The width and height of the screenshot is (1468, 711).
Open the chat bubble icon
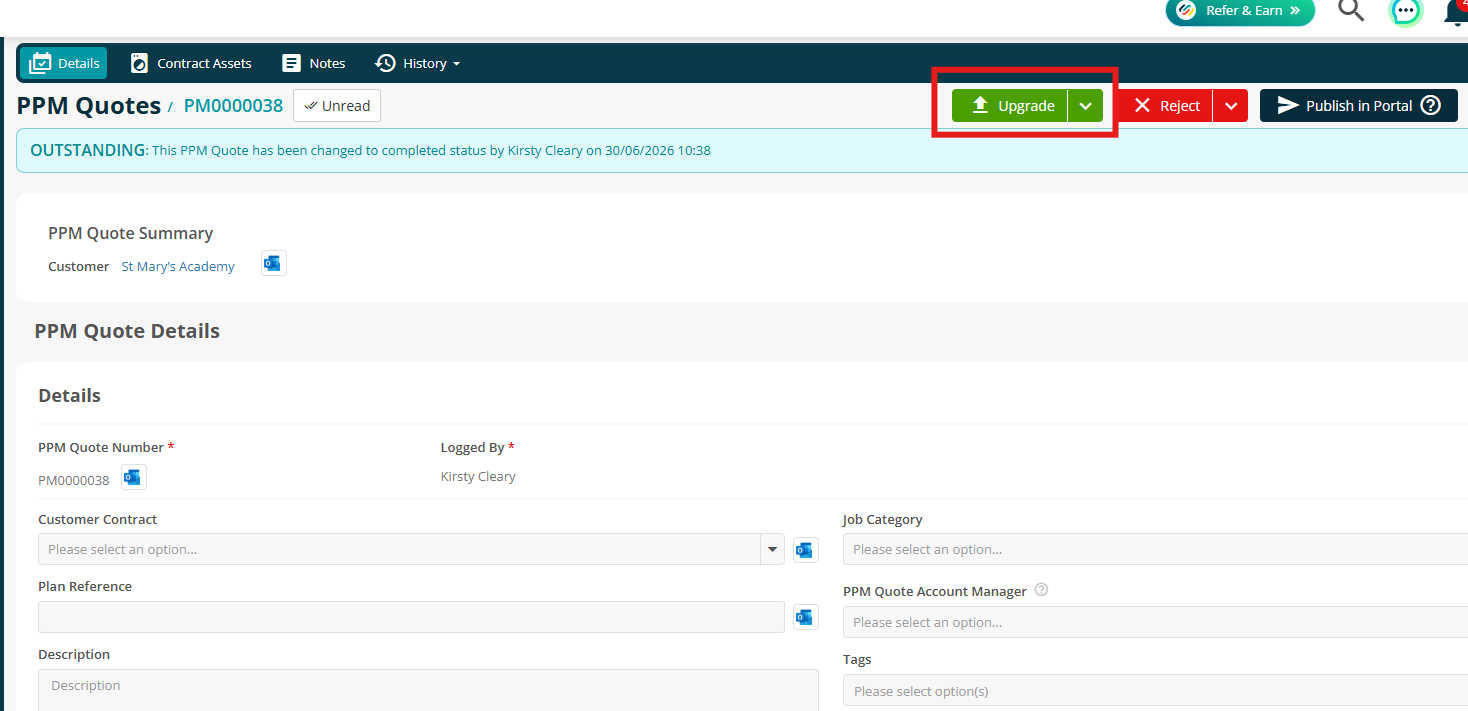coord(1406,11)
